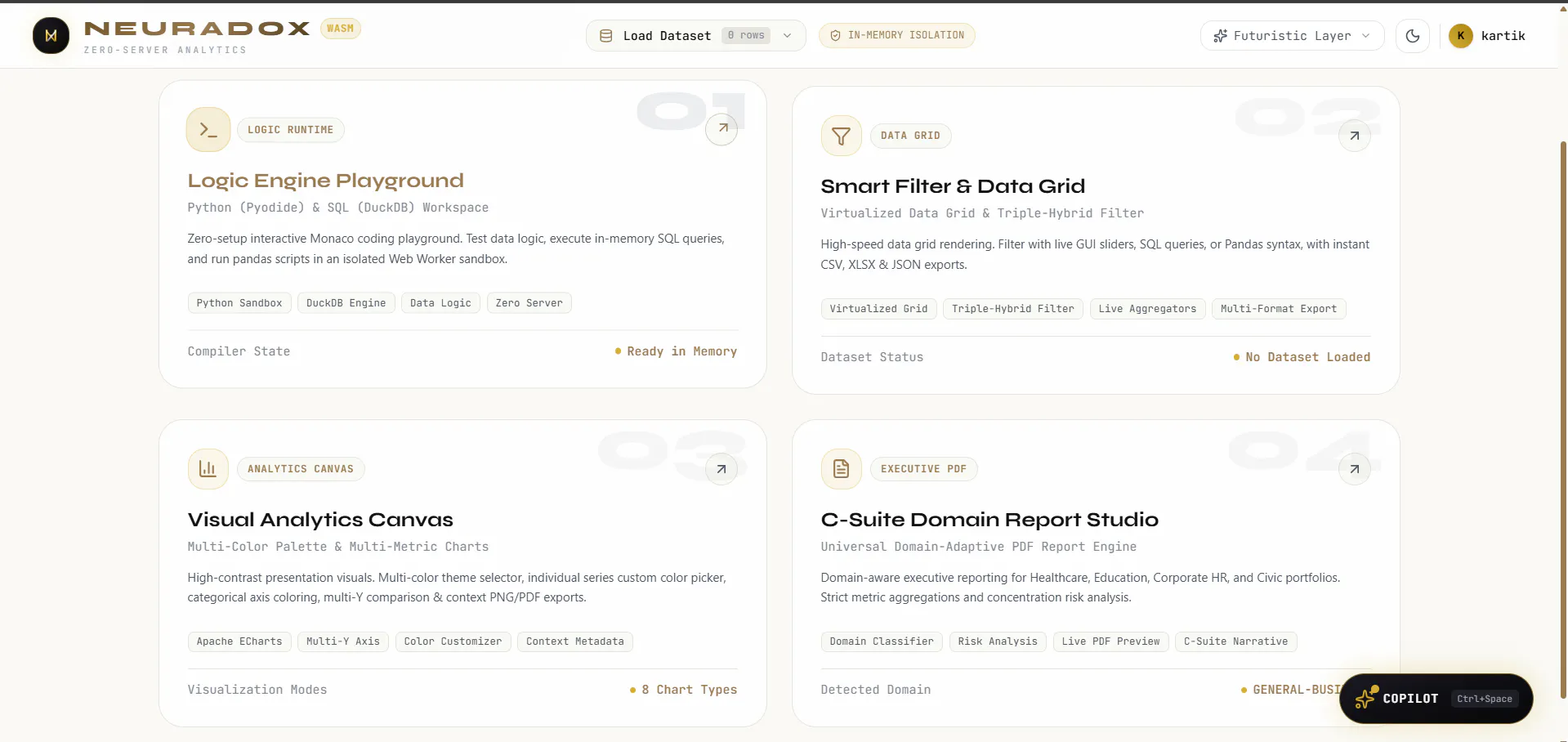Launch the Copilot assistant button
The height and width of the screenshot is (742, 1568).
tap(1436, 699)
